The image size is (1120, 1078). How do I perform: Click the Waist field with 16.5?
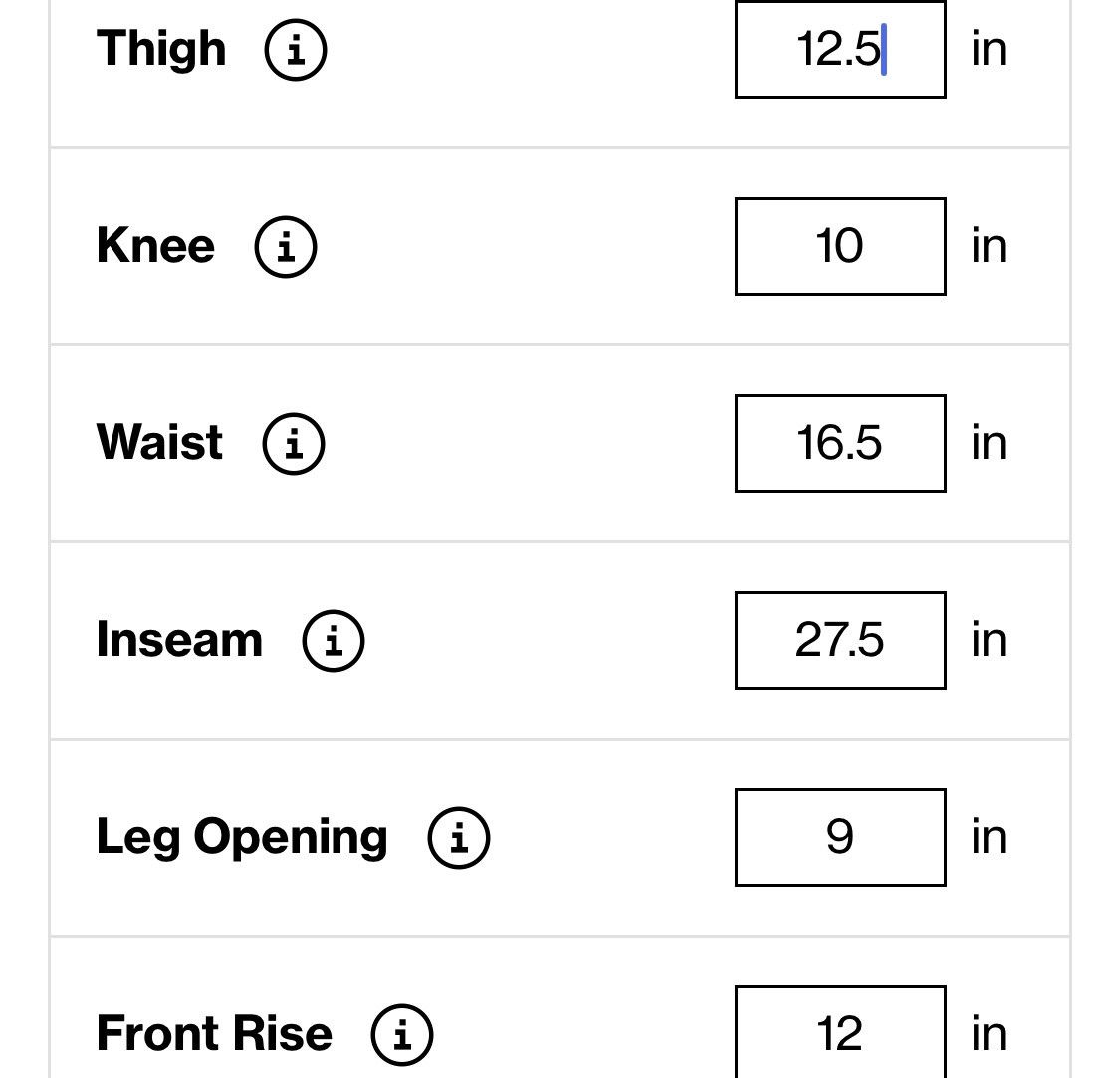click(x=840, y=444)
